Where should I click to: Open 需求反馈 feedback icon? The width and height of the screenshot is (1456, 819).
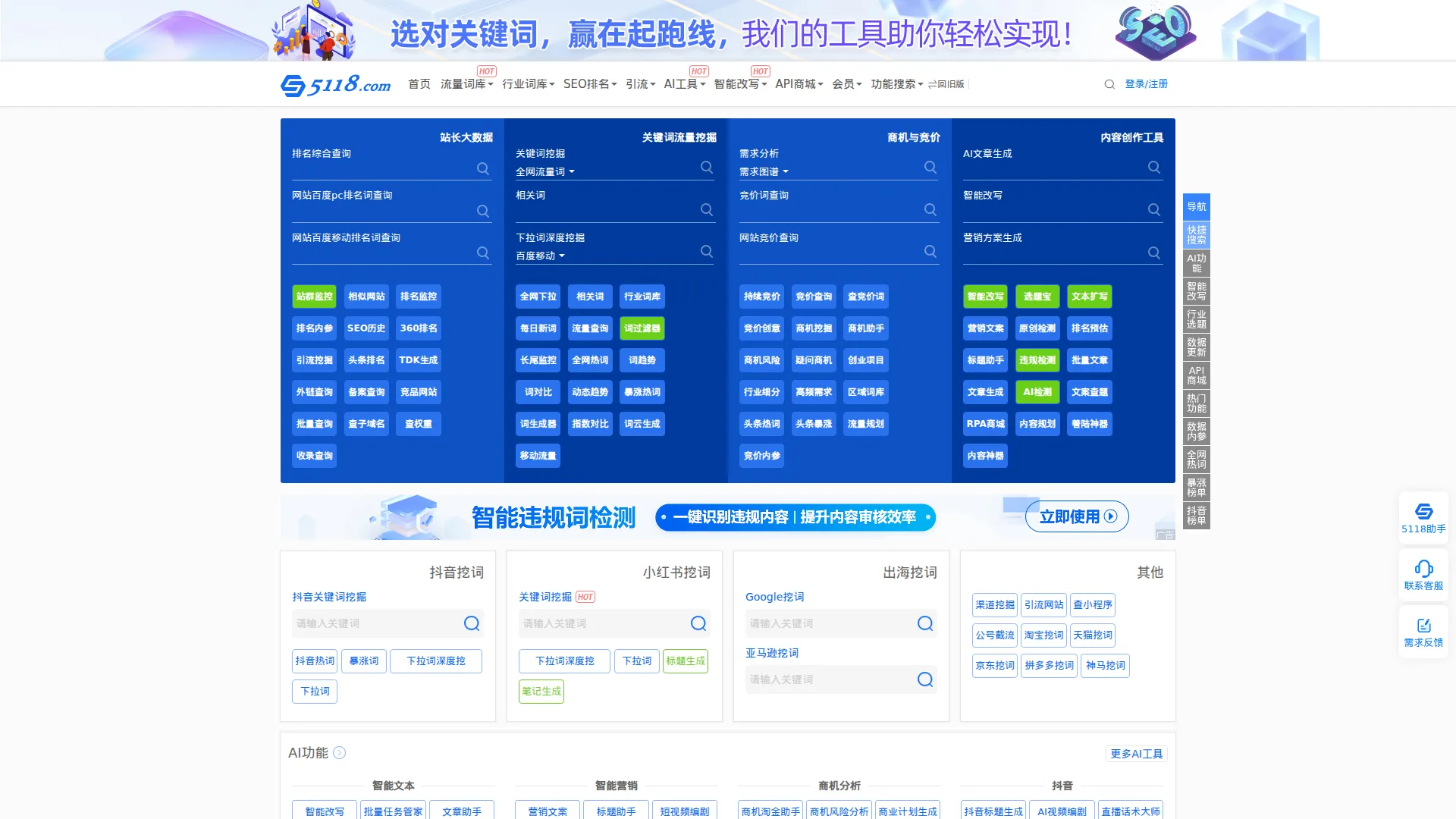[x=1423, y=632]
